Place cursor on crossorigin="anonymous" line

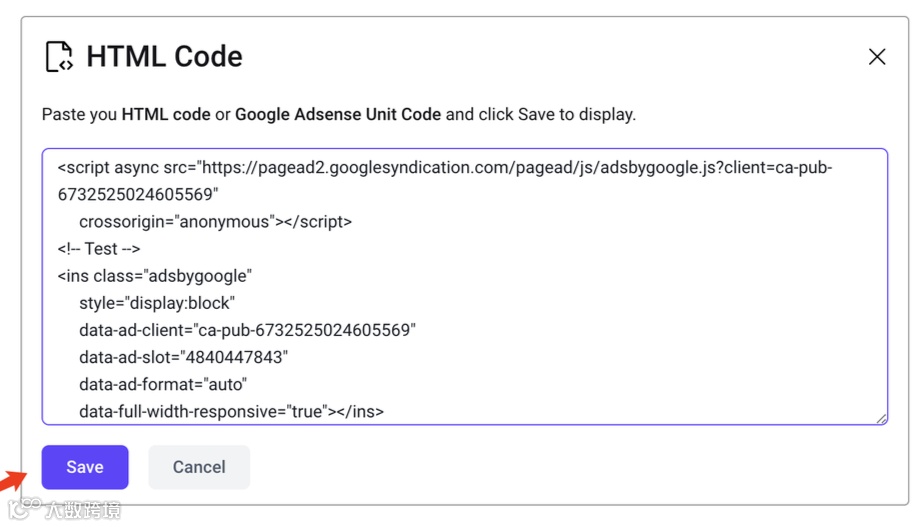click(x=215, y=222)
